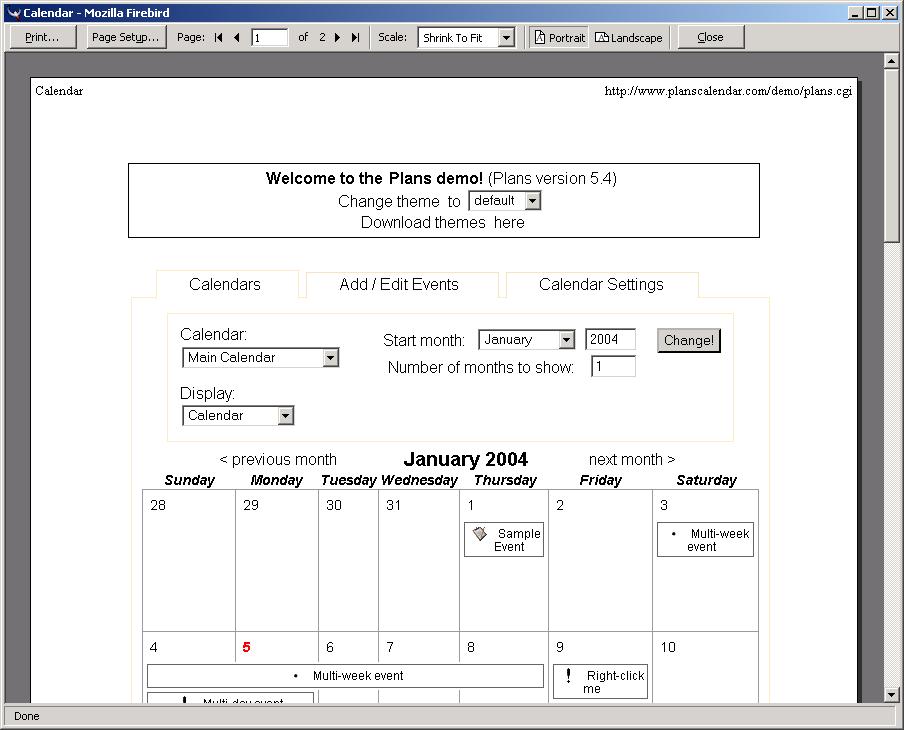The width and height of the screenshot is (904, 730).
Task: Click the Wednesday column header
Action: coord(419,480)
